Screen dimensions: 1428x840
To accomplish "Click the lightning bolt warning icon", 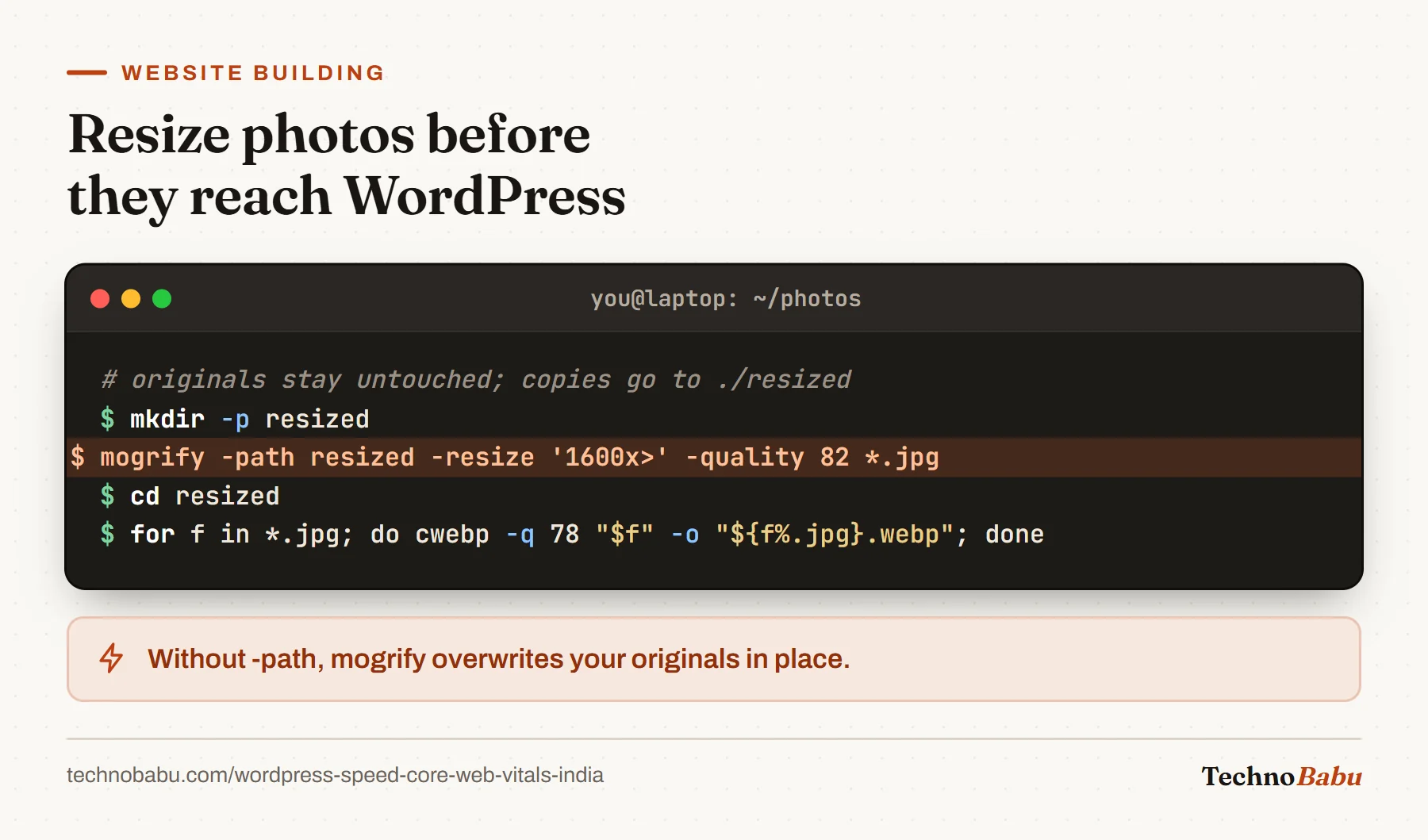I will coord(111,658).
